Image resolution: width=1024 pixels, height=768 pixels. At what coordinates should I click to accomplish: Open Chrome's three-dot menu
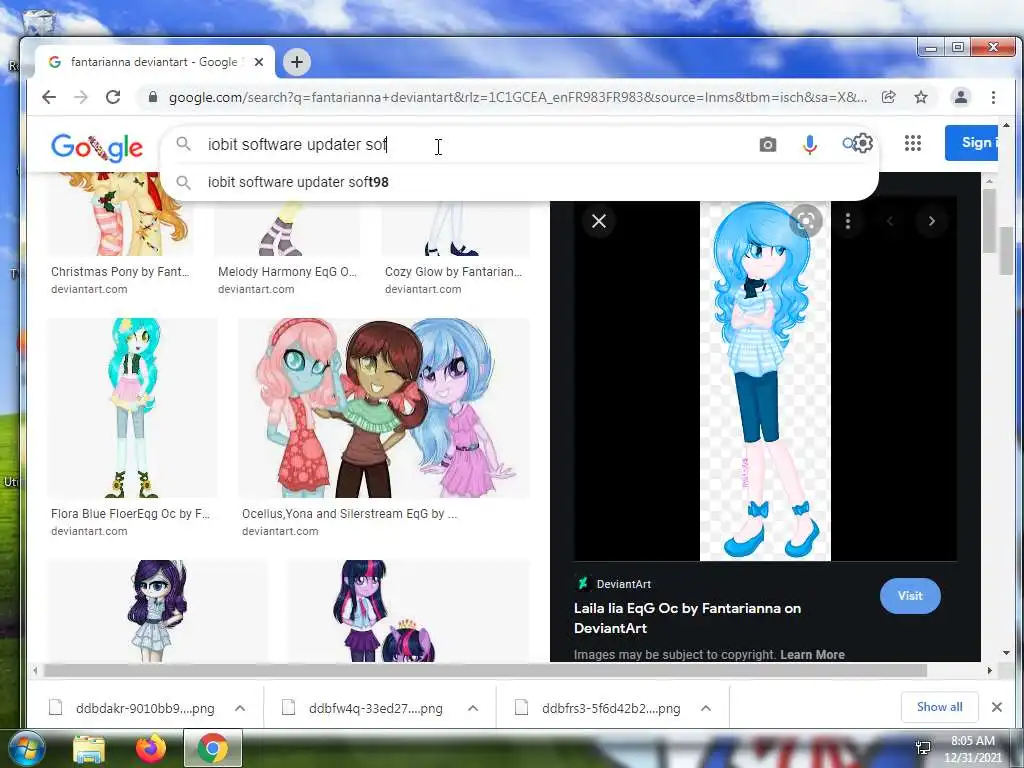(x=993, y=97)
